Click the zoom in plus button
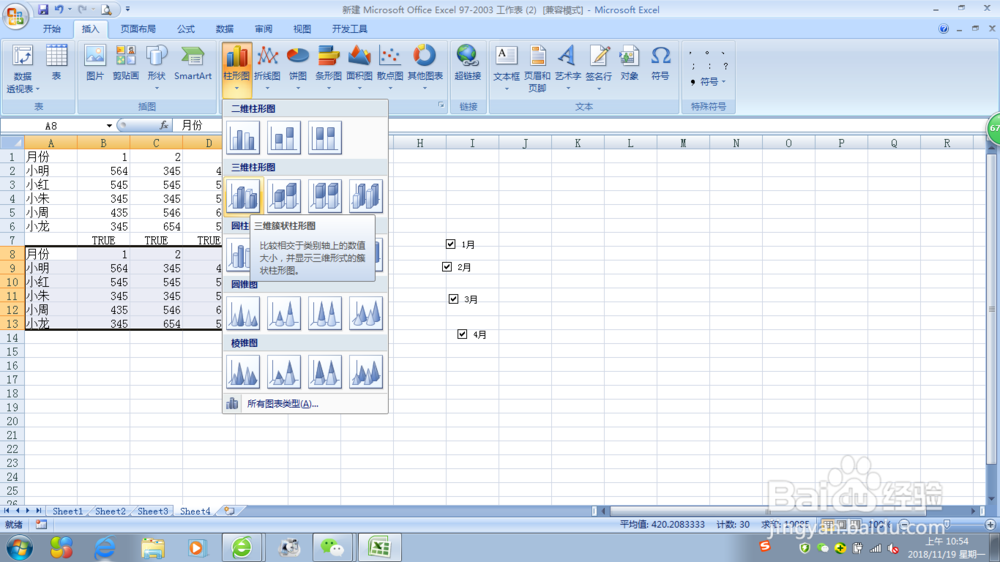 pos(990,524)
